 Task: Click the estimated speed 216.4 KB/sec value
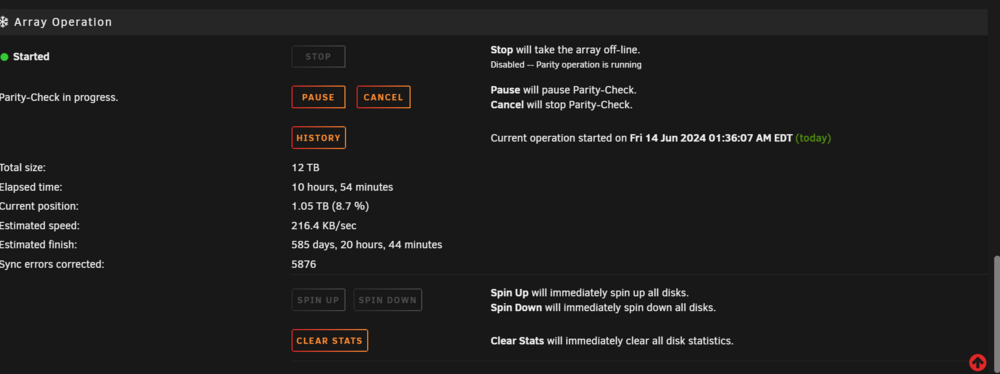tap(324, 226)
